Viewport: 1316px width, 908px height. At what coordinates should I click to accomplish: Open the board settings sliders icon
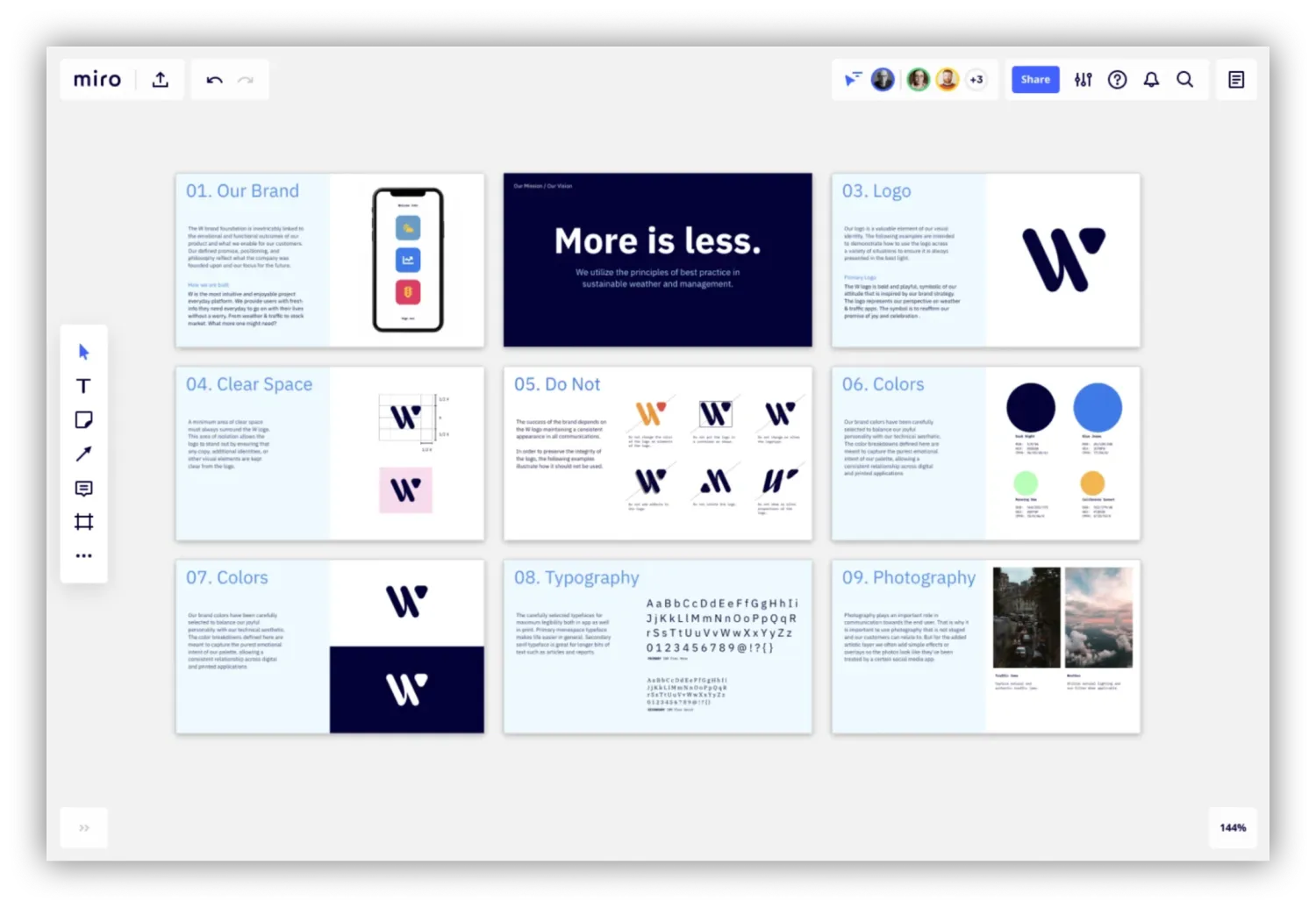[x=1084, y=80]
